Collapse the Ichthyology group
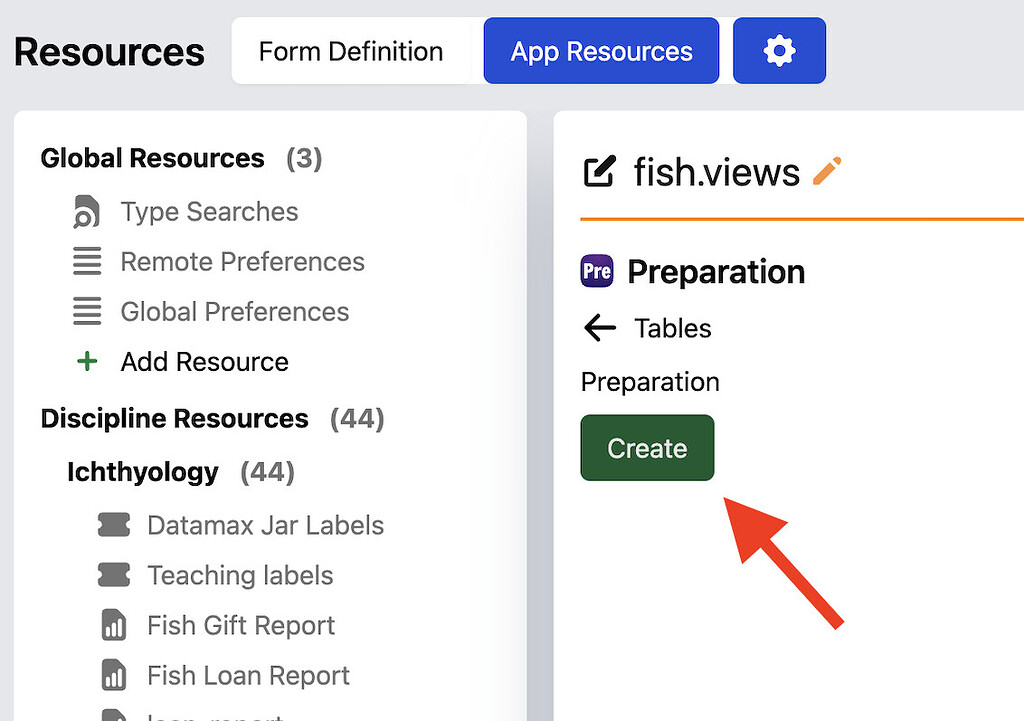The image size is (1024, 721). pyautogui.click(x=143, y=472)
